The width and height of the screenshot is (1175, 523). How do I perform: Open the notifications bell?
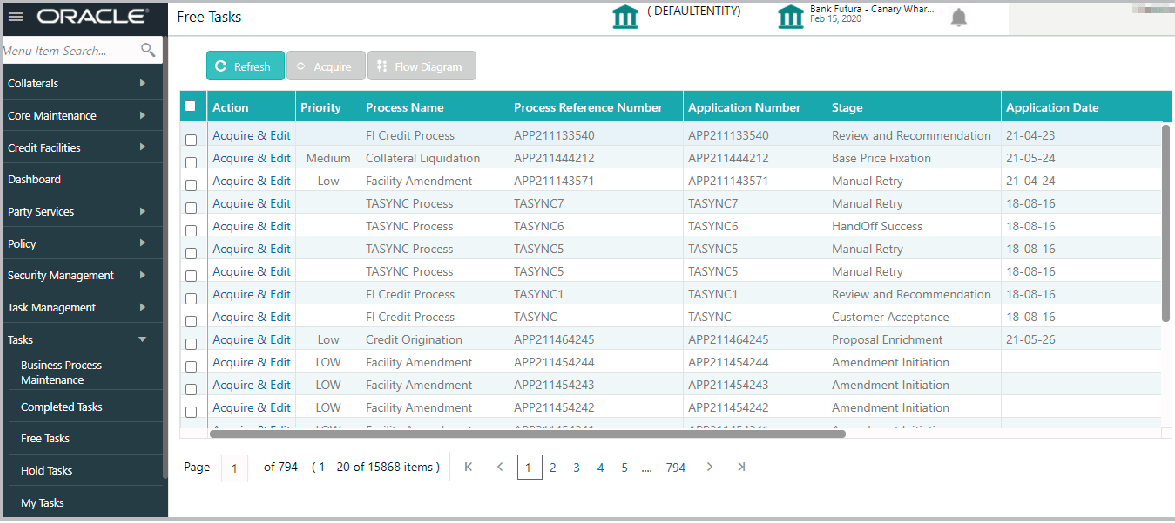tap(958, 18)
